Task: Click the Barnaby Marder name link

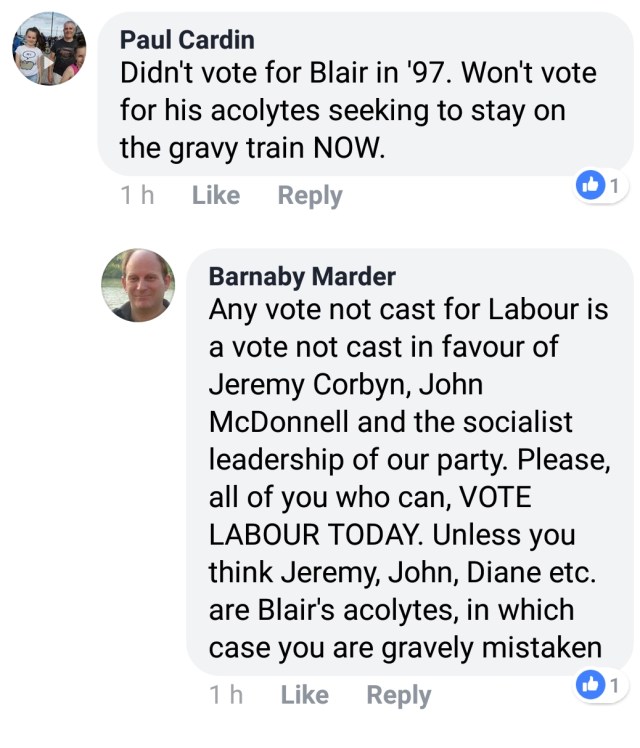Action: tap(302, 276)
